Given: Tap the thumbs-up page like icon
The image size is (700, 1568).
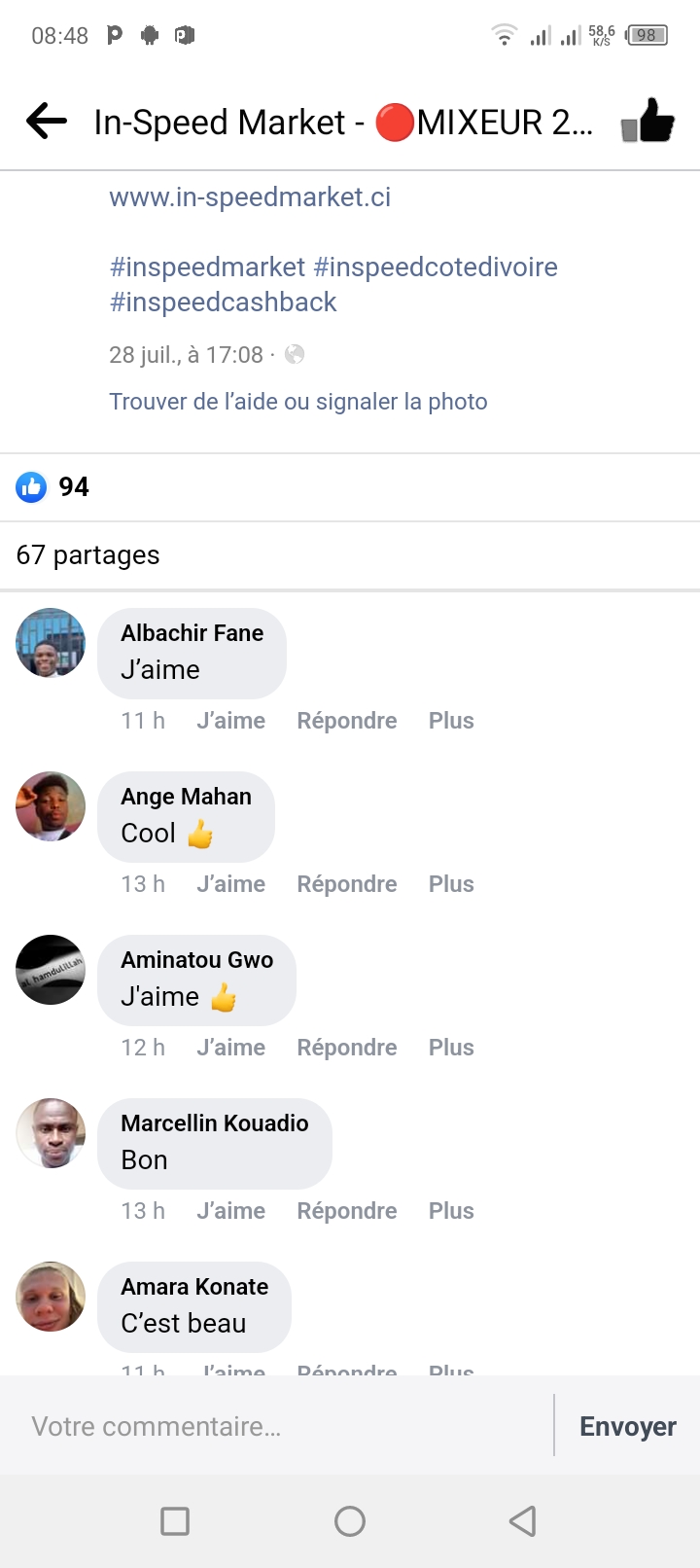Looking at the screenshot, I should (x=648, y=122).
